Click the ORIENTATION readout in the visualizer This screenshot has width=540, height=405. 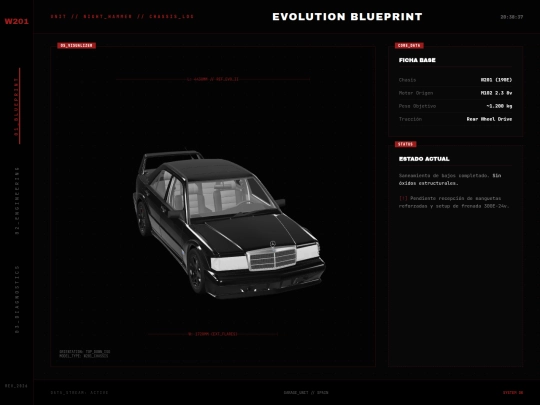[x=85, y=352]
